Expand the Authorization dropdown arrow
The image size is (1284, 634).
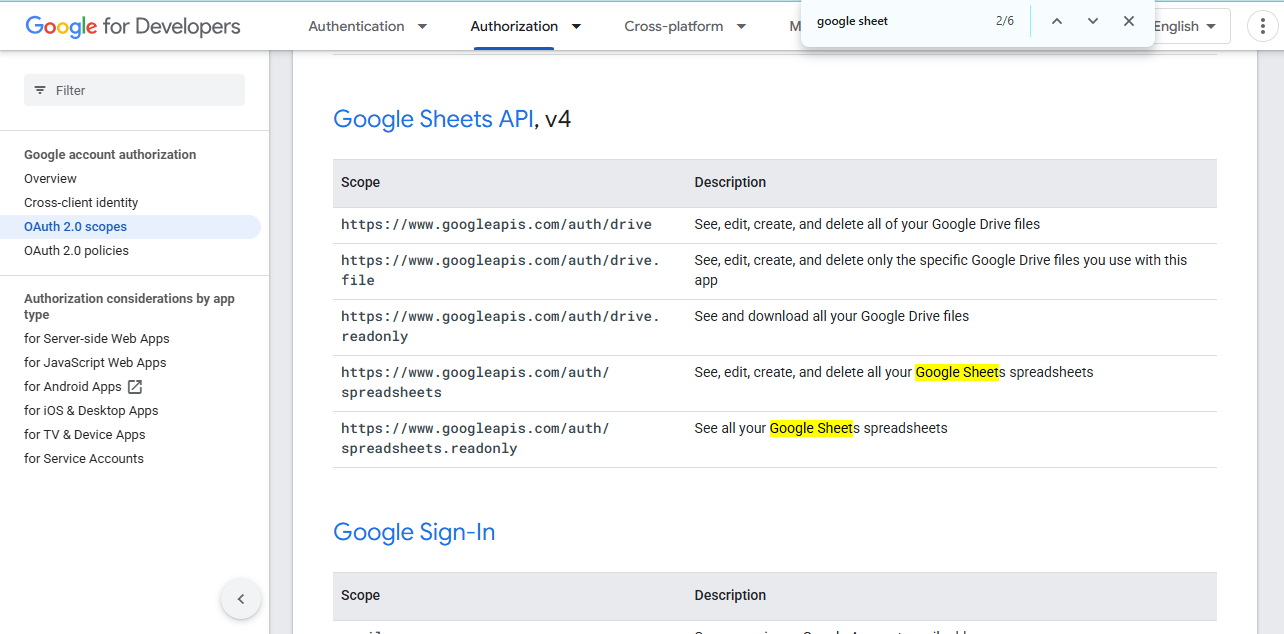click(576, 26)
